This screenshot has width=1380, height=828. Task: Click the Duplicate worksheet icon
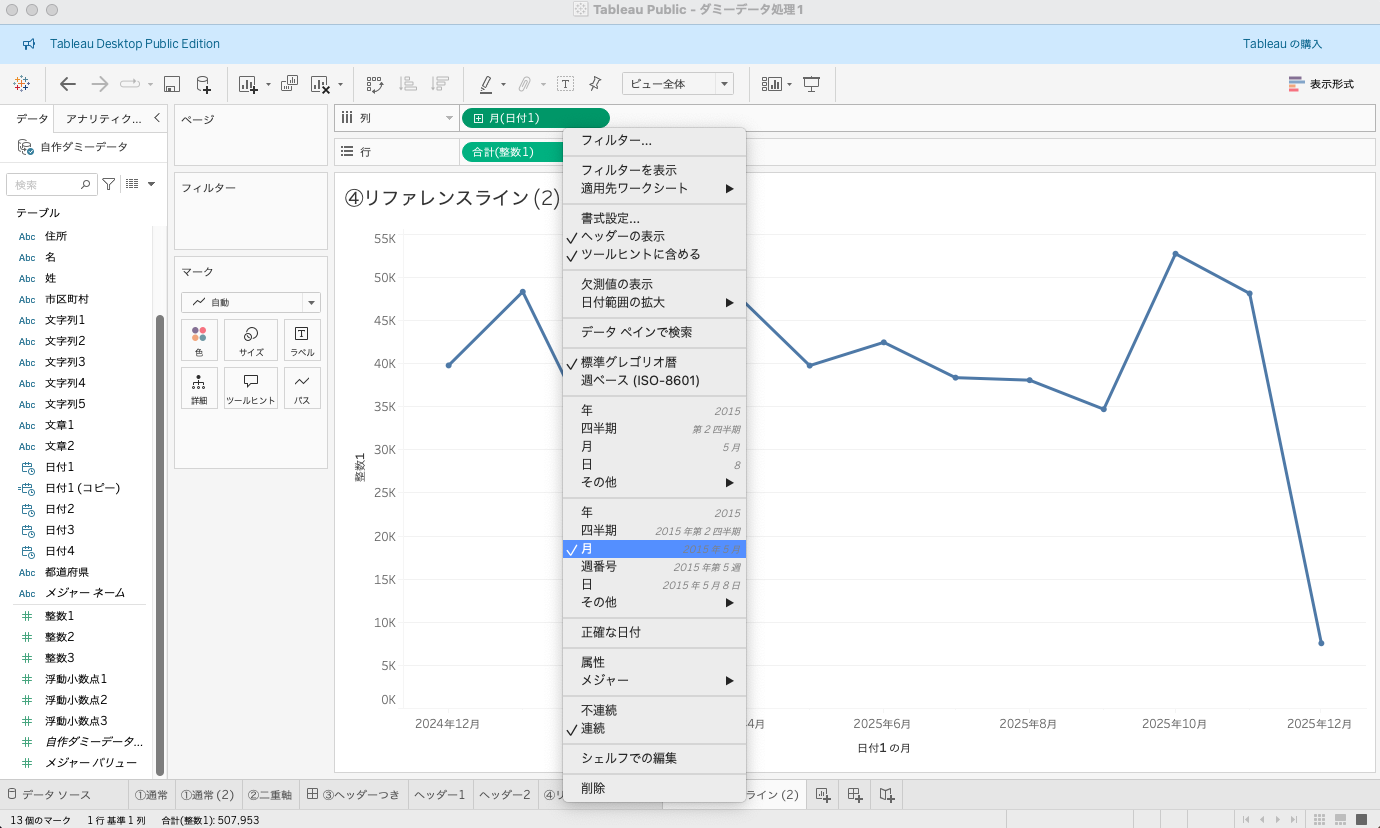(x=289, y=84)
